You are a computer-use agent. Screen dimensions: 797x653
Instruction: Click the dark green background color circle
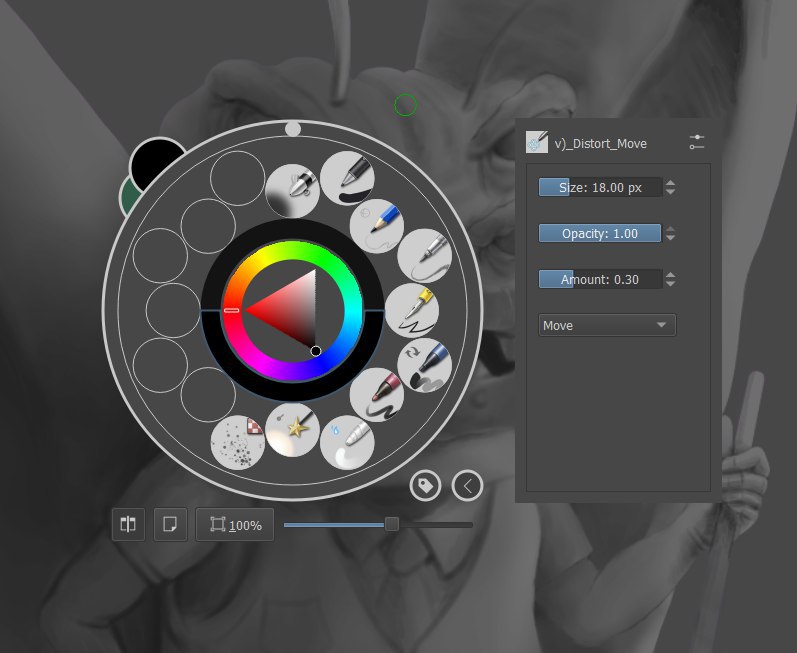128,197
